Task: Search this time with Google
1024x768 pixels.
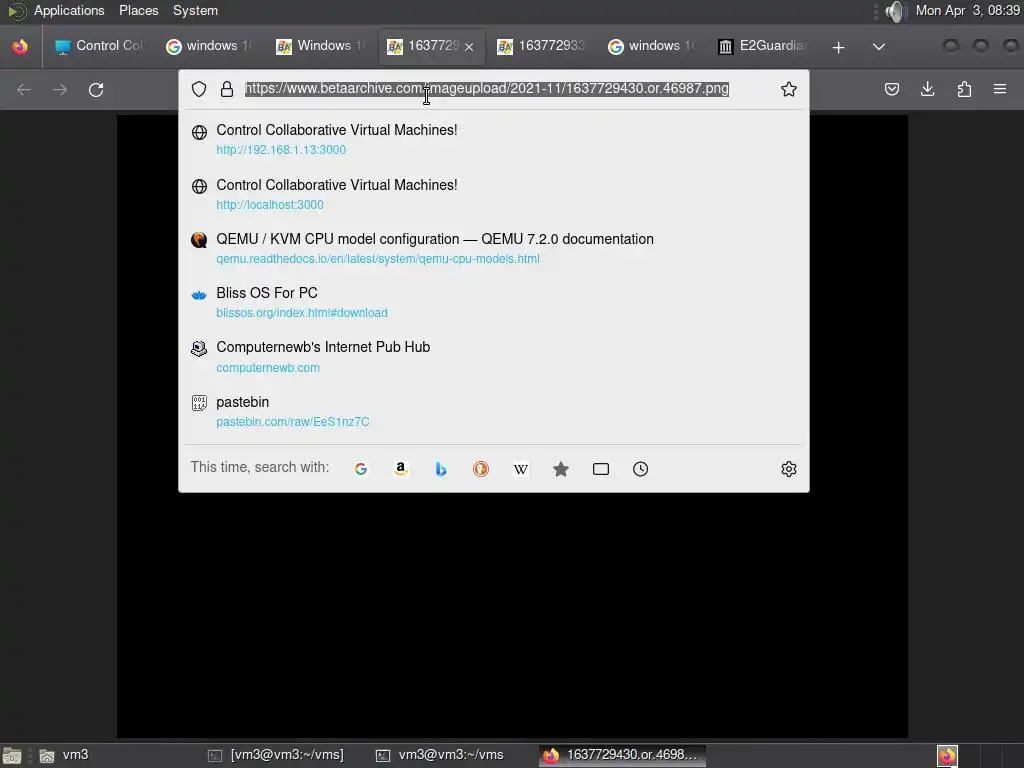Action: 360,469
